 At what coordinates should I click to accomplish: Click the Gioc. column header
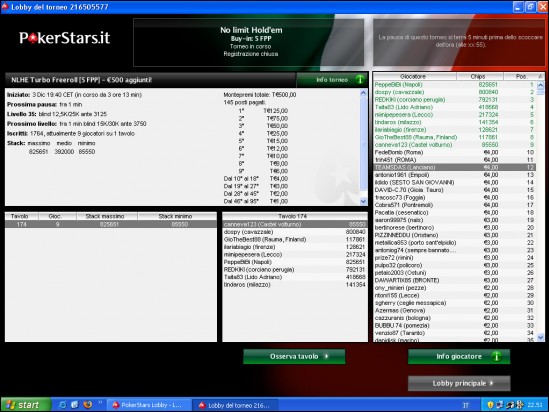point(57,216)
